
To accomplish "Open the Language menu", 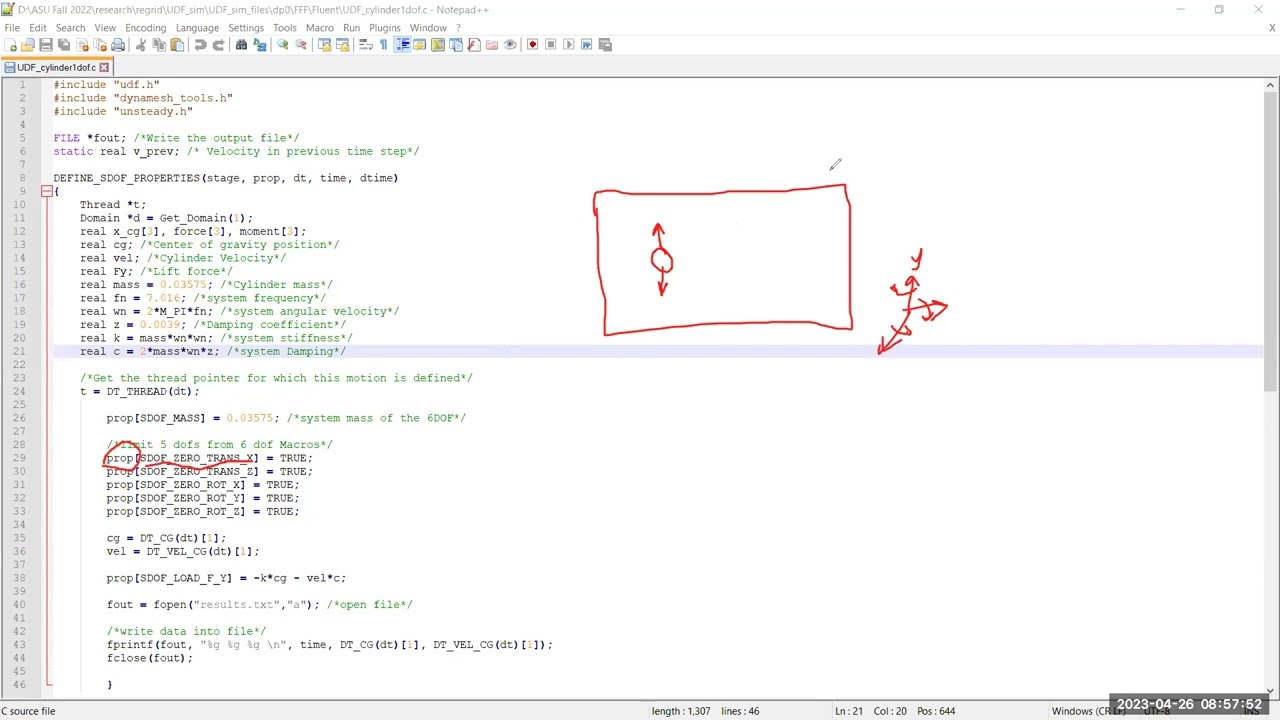I will [197, 28].
